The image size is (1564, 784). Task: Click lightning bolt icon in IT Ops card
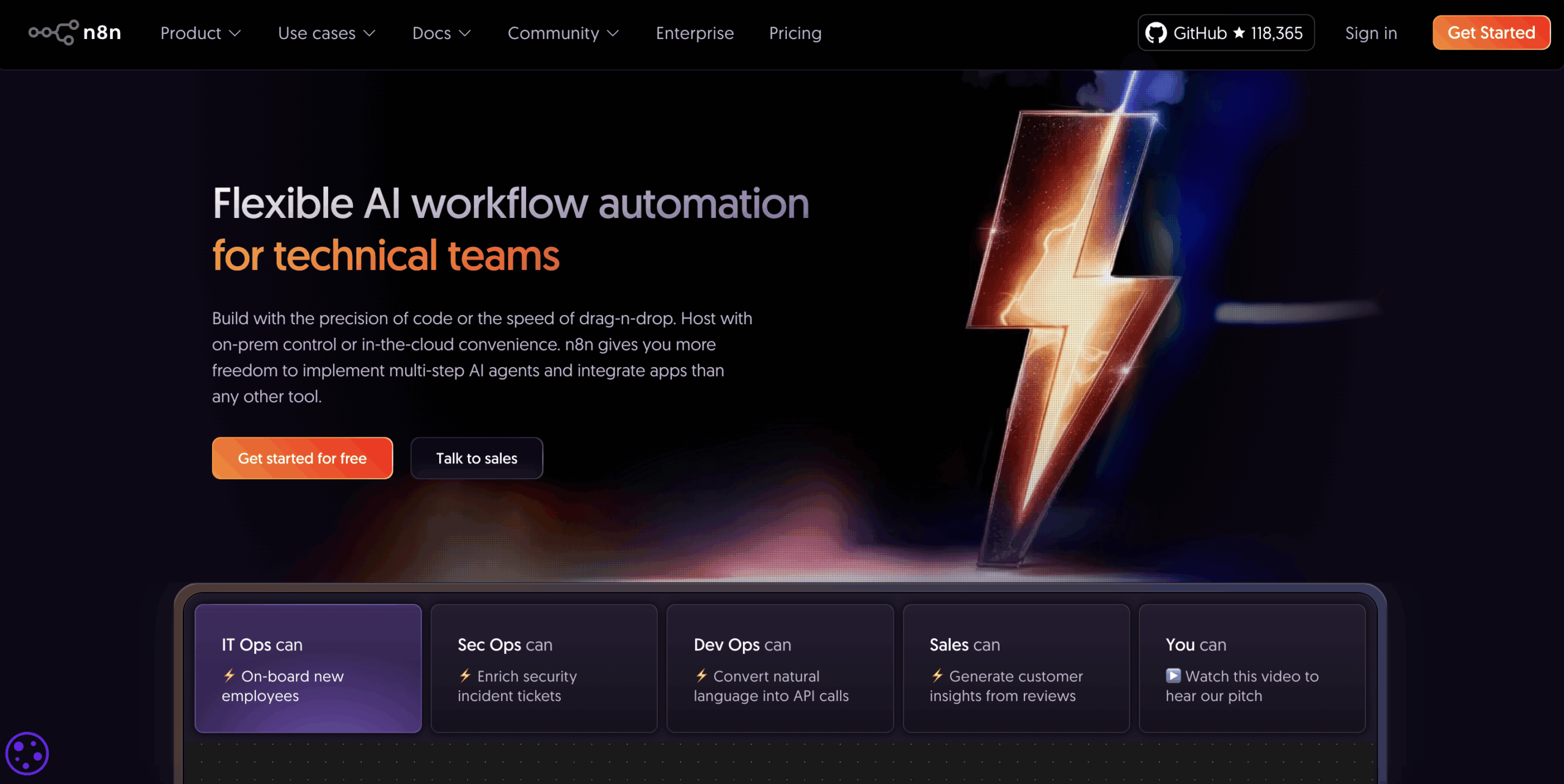pos(229,675)
